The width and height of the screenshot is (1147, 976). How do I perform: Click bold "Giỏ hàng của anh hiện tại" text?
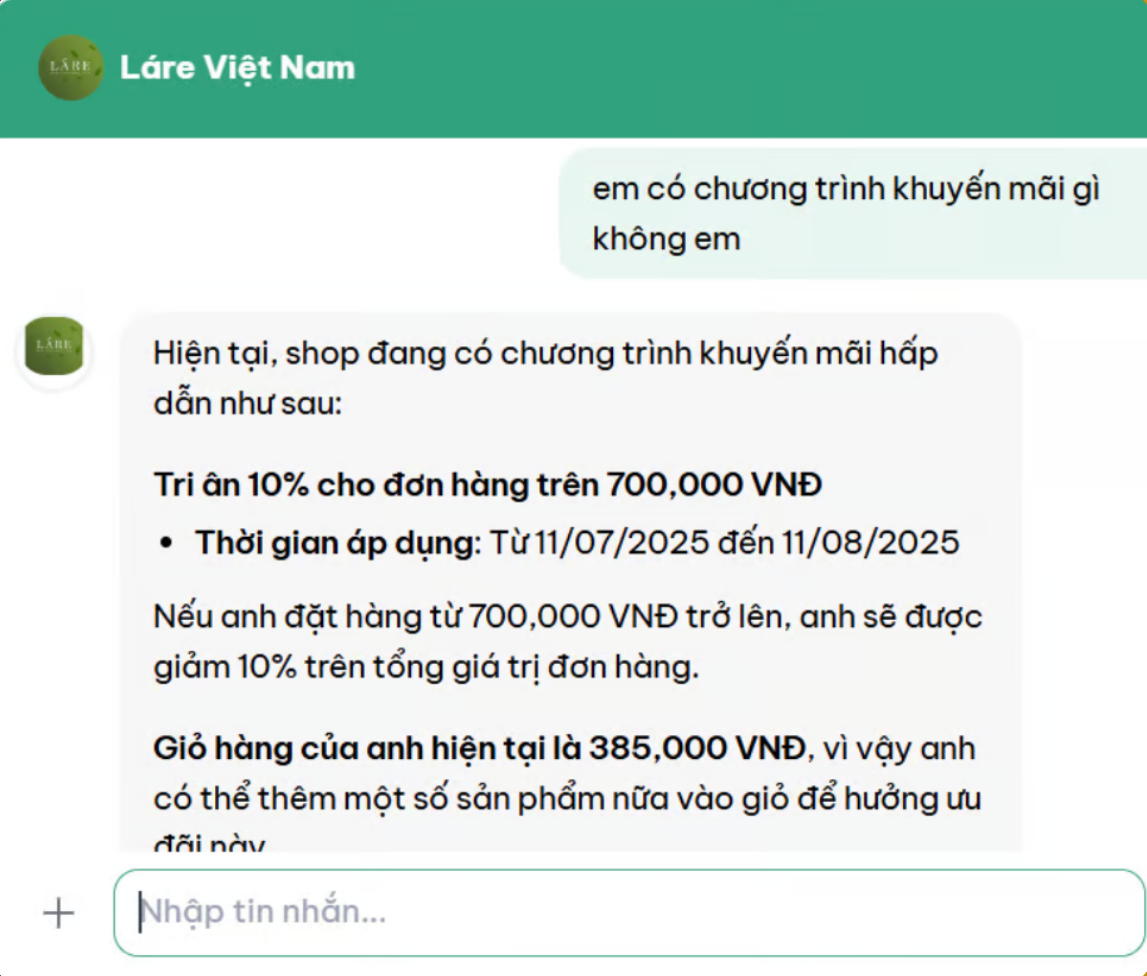[x=367, y=748]
